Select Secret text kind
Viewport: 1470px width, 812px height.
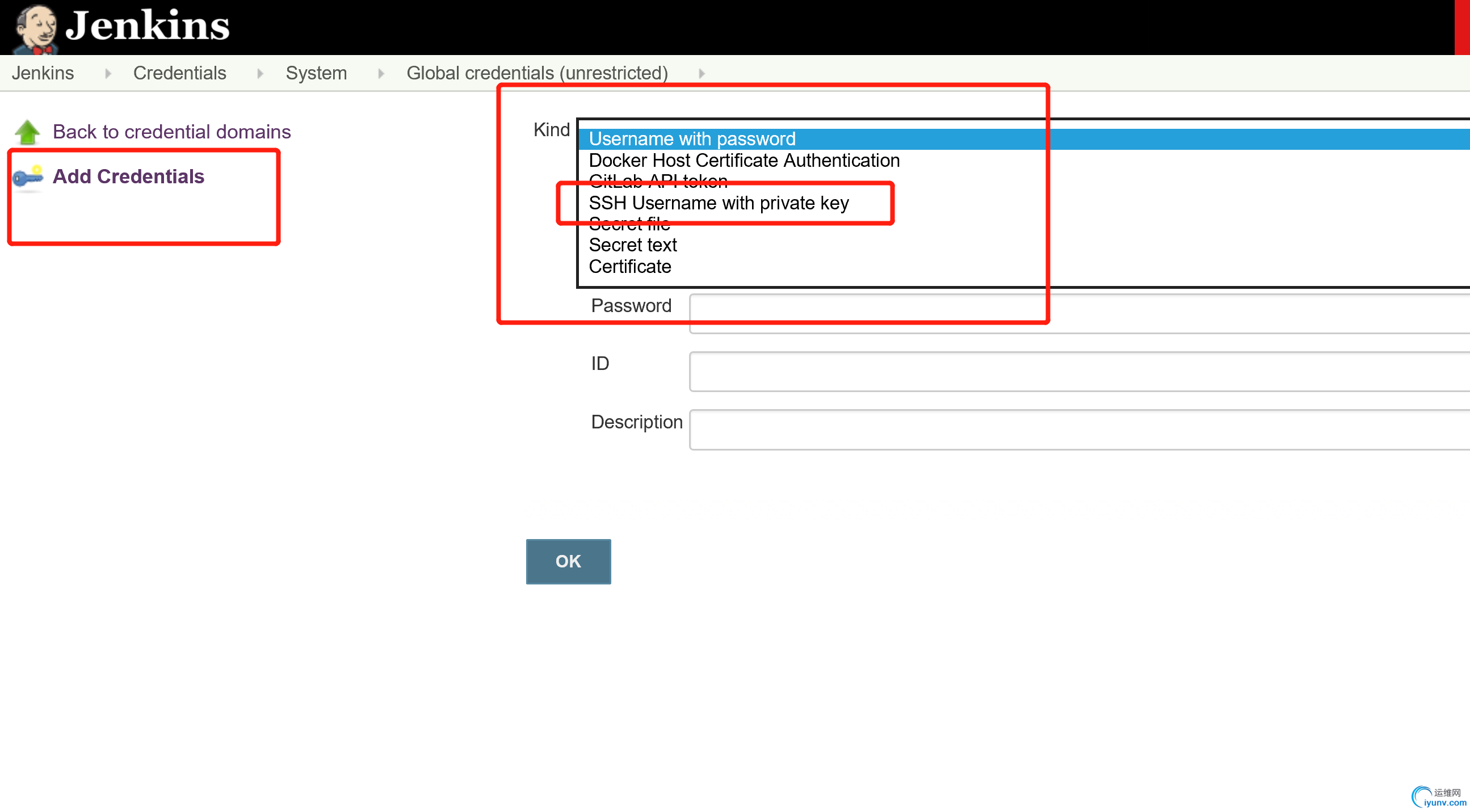tap(1024, 245)
